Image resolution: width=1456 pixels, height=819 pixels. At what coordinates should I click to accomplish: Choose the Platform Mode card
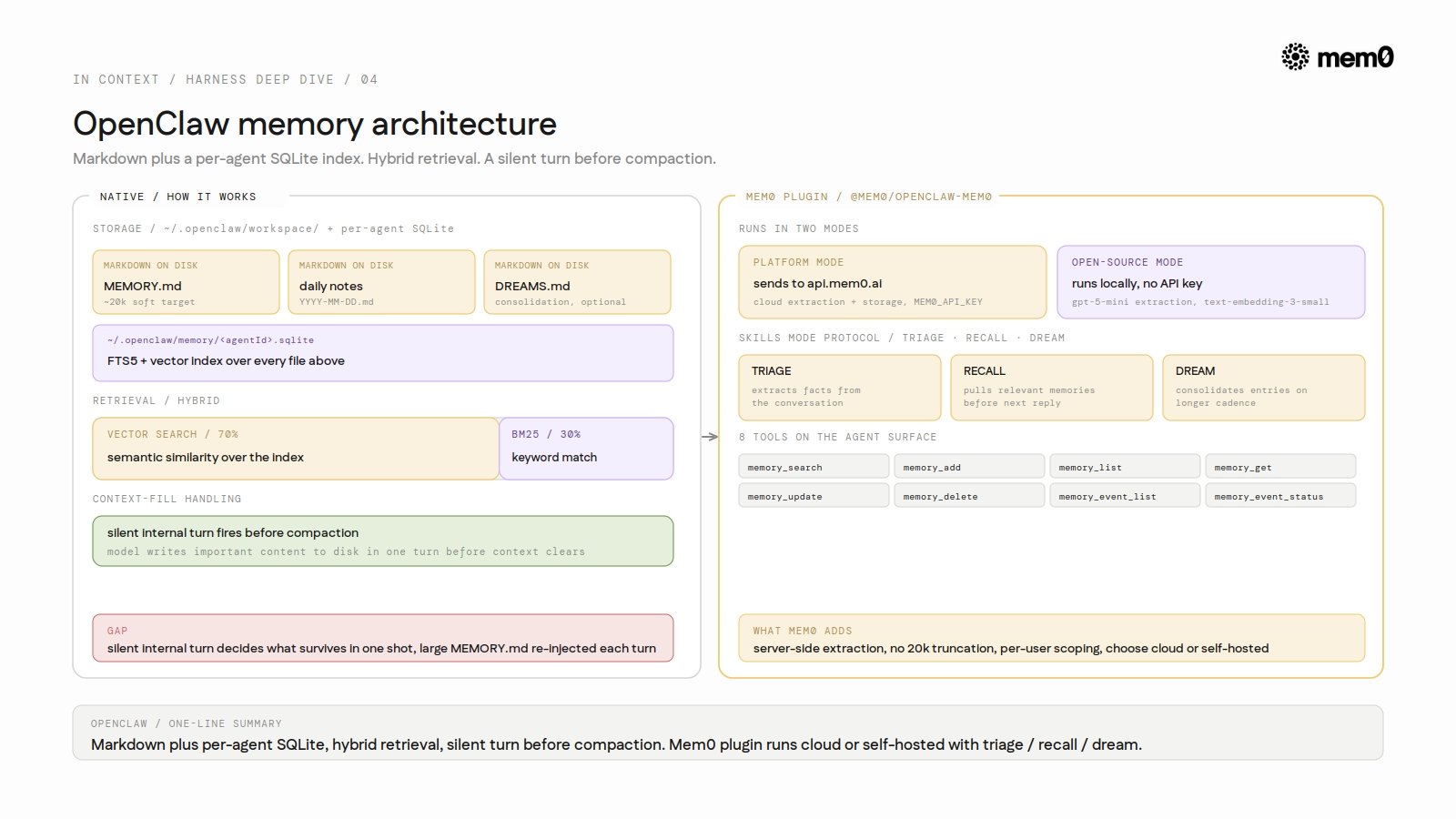pyautogui.click(x=893, y=282)
